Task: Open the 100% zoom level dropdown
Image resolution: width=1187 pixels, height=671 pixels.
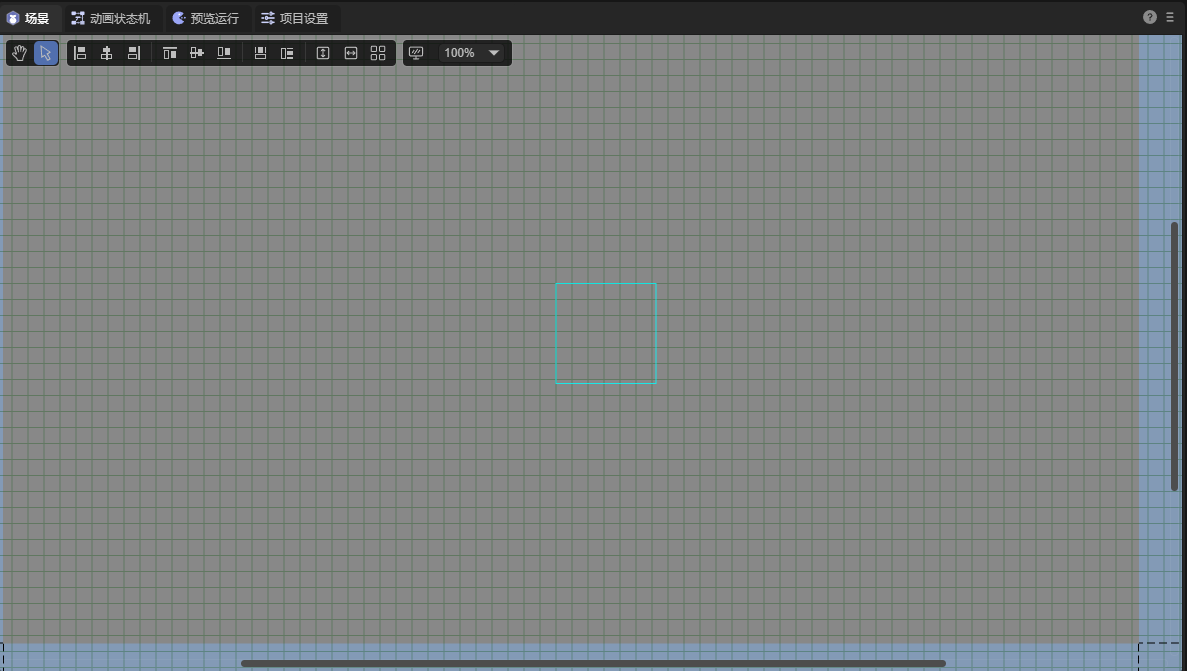Action: [472, 53]
